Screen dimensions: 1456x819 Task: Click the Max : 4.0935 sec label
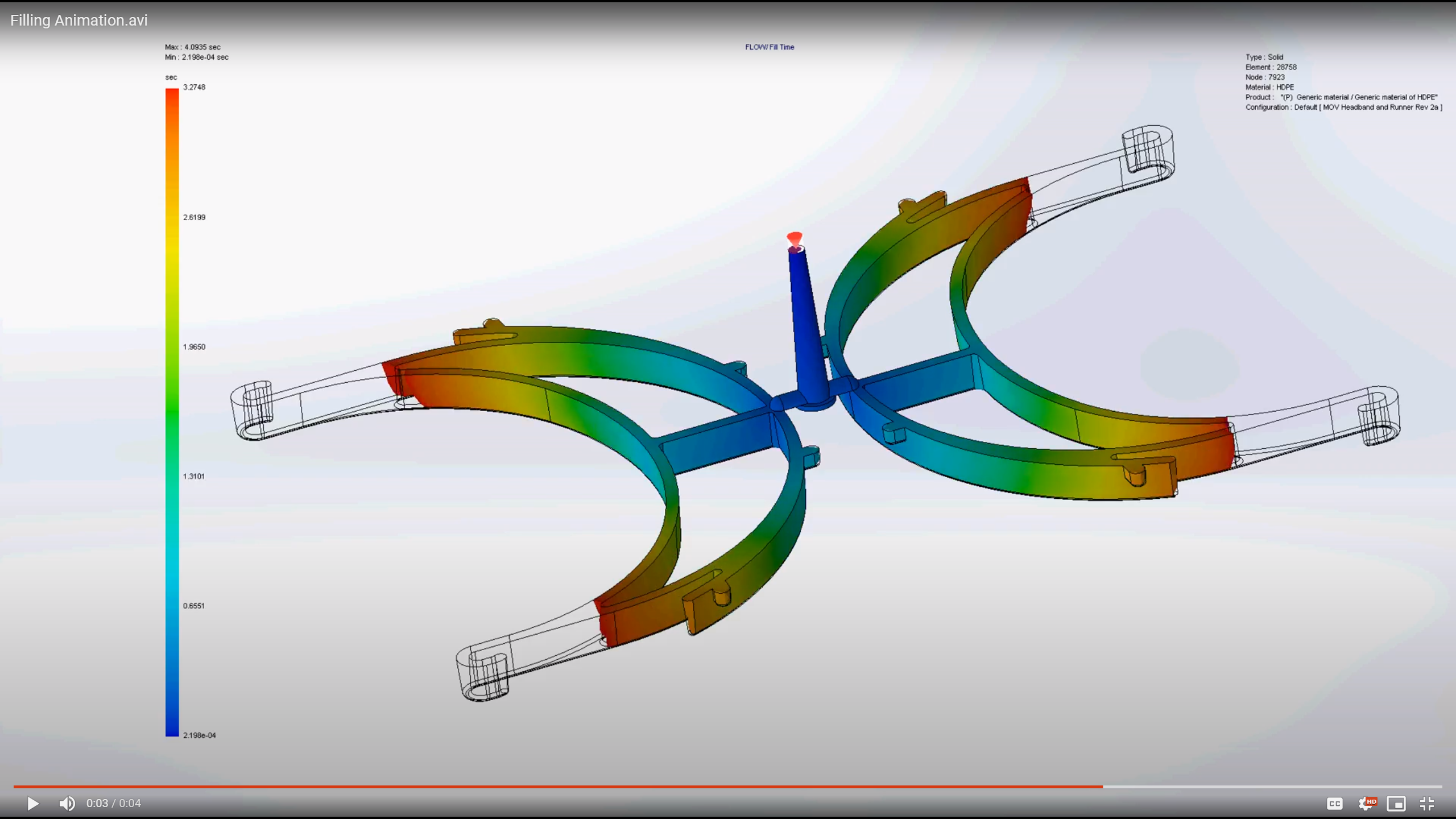pos(193,47)
